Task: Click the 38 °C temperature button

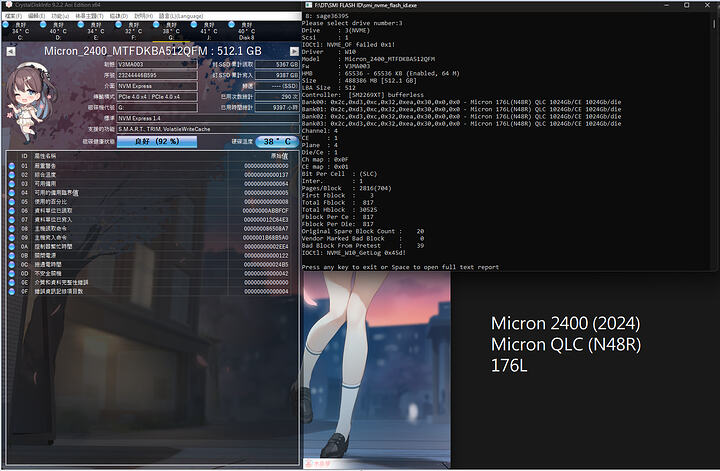Action: [x=277, y=141]
